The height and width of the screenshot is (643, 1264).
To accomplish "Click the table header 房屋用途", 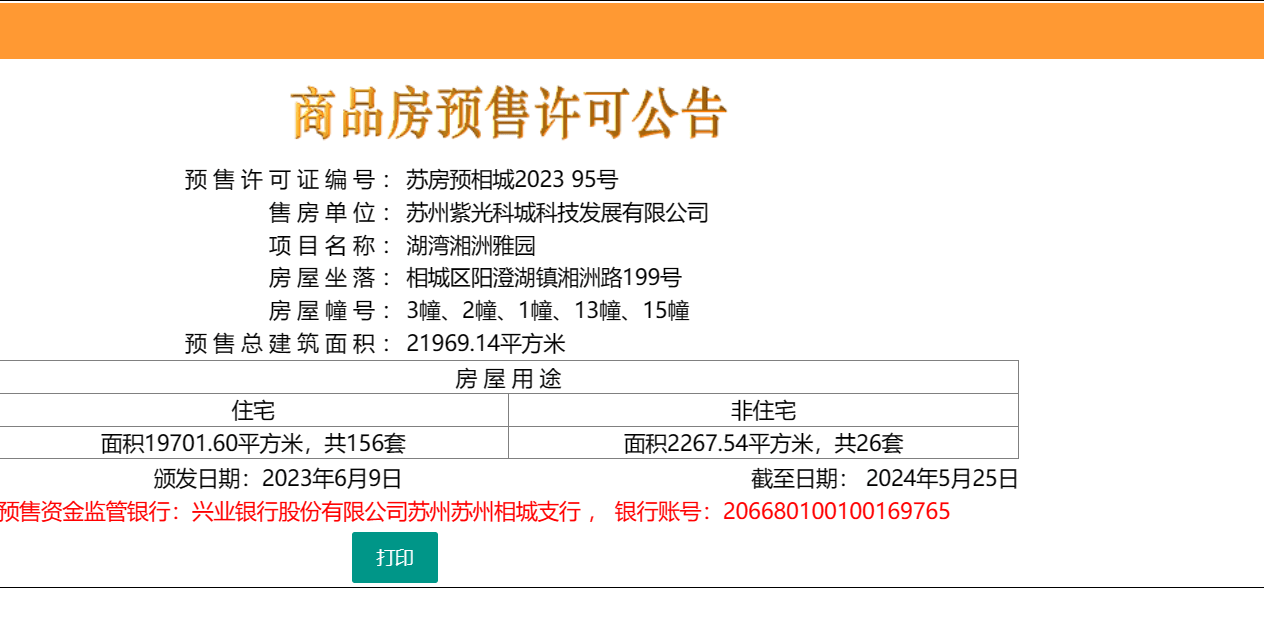I will click(508, 378).
